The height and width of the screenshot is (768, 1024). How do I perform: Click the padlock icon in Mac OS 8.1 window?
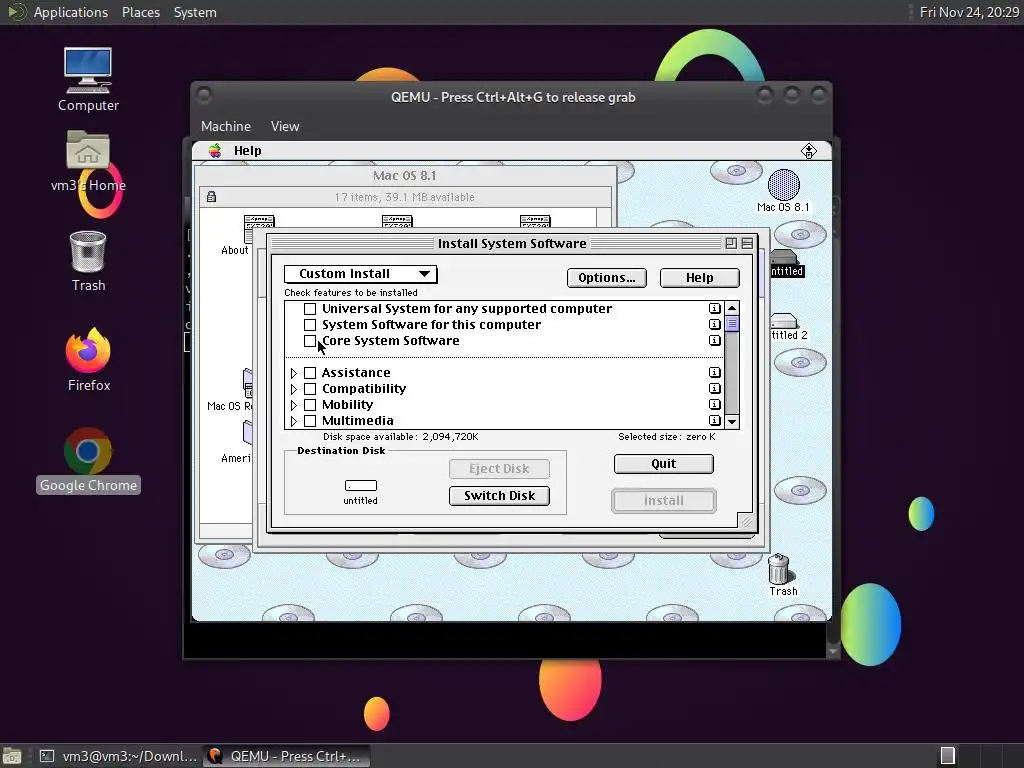pos(211,197)
